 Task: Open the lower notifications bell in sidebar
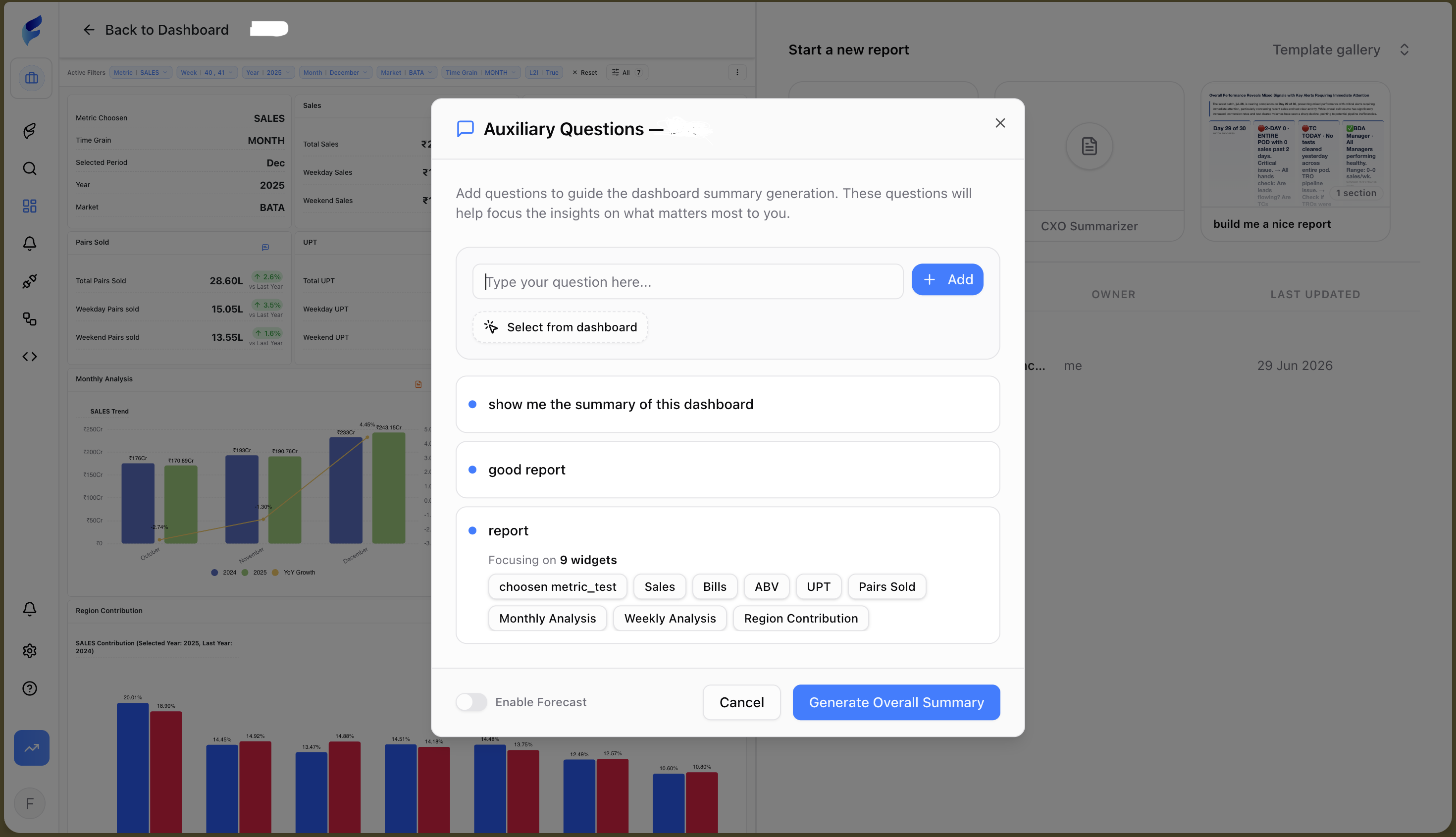pos(30,609)
